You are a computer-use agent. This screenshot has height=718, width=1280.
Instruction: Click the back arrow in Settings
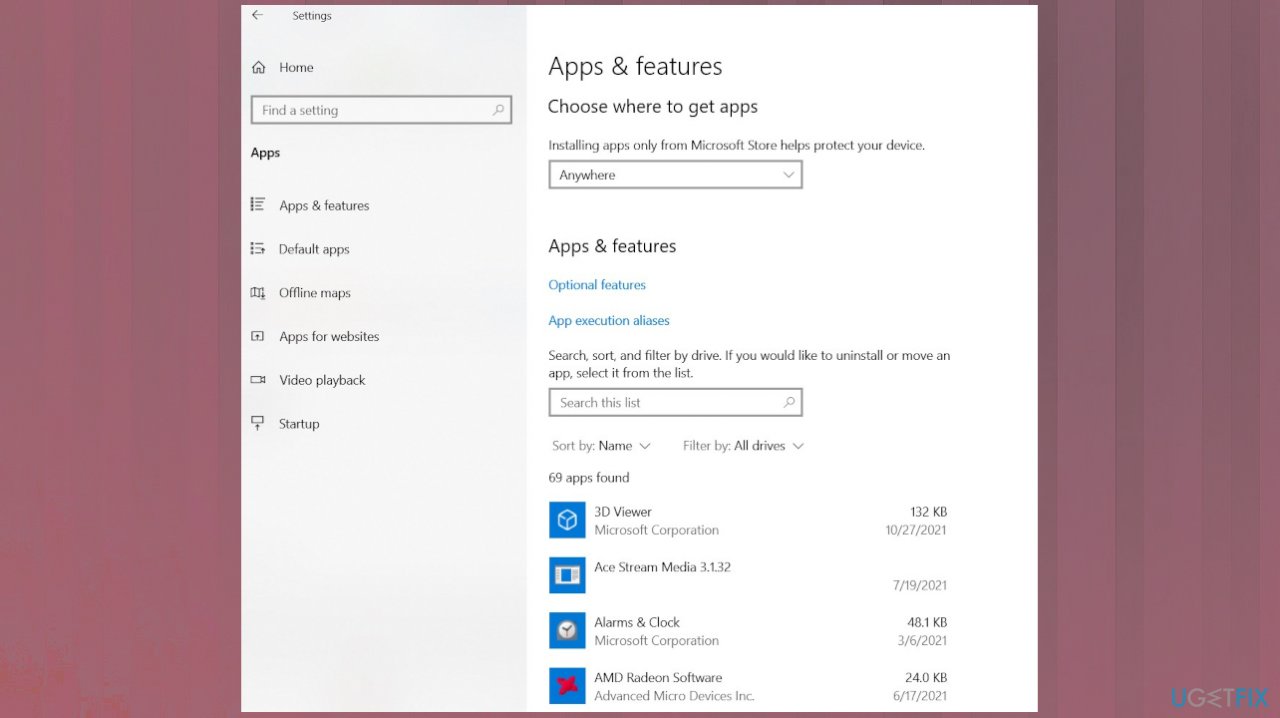pyautogui.click(x=257, y=15)
